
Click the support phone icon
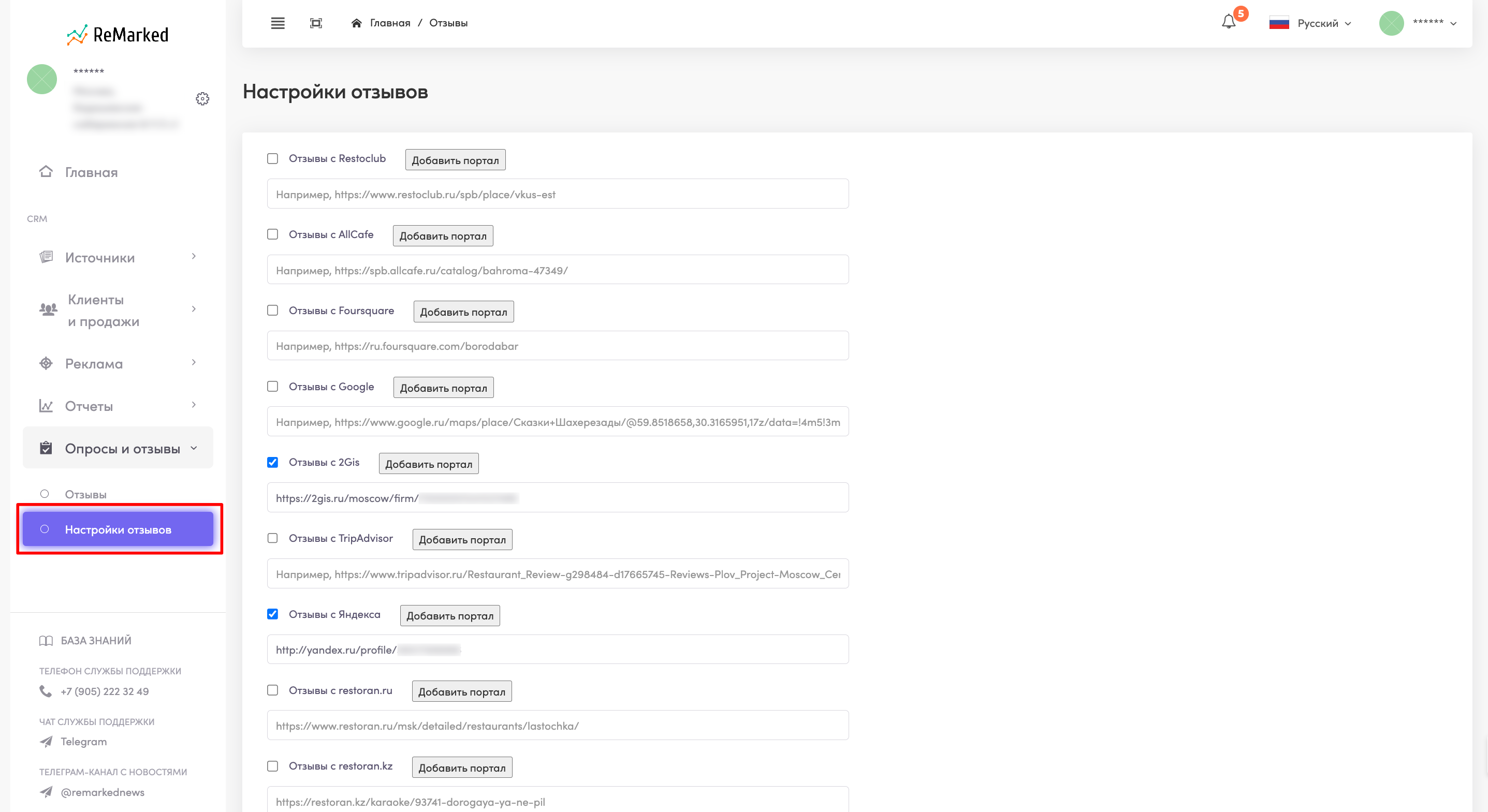click(x=46, y=691)
